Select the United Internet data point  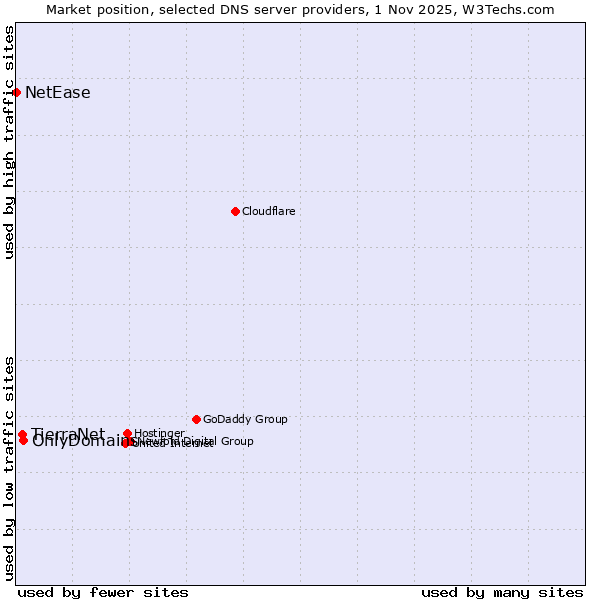[x=126, y=443]
